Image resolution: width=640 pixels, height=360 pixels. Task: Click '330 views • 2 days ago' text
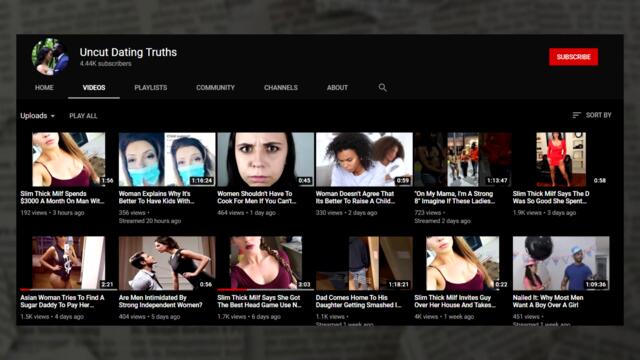[347, 213]
